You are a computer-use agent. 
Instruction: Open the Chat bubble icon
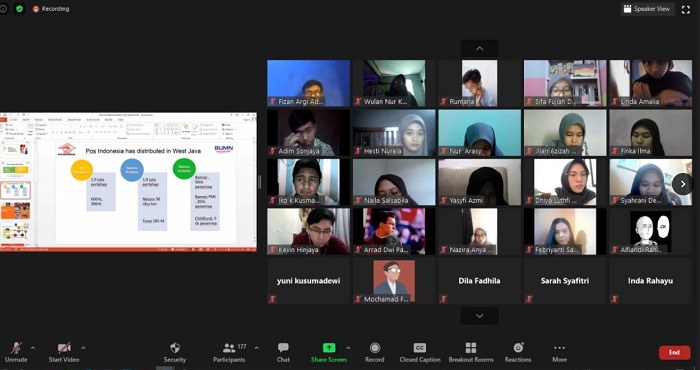click(283, 348)
